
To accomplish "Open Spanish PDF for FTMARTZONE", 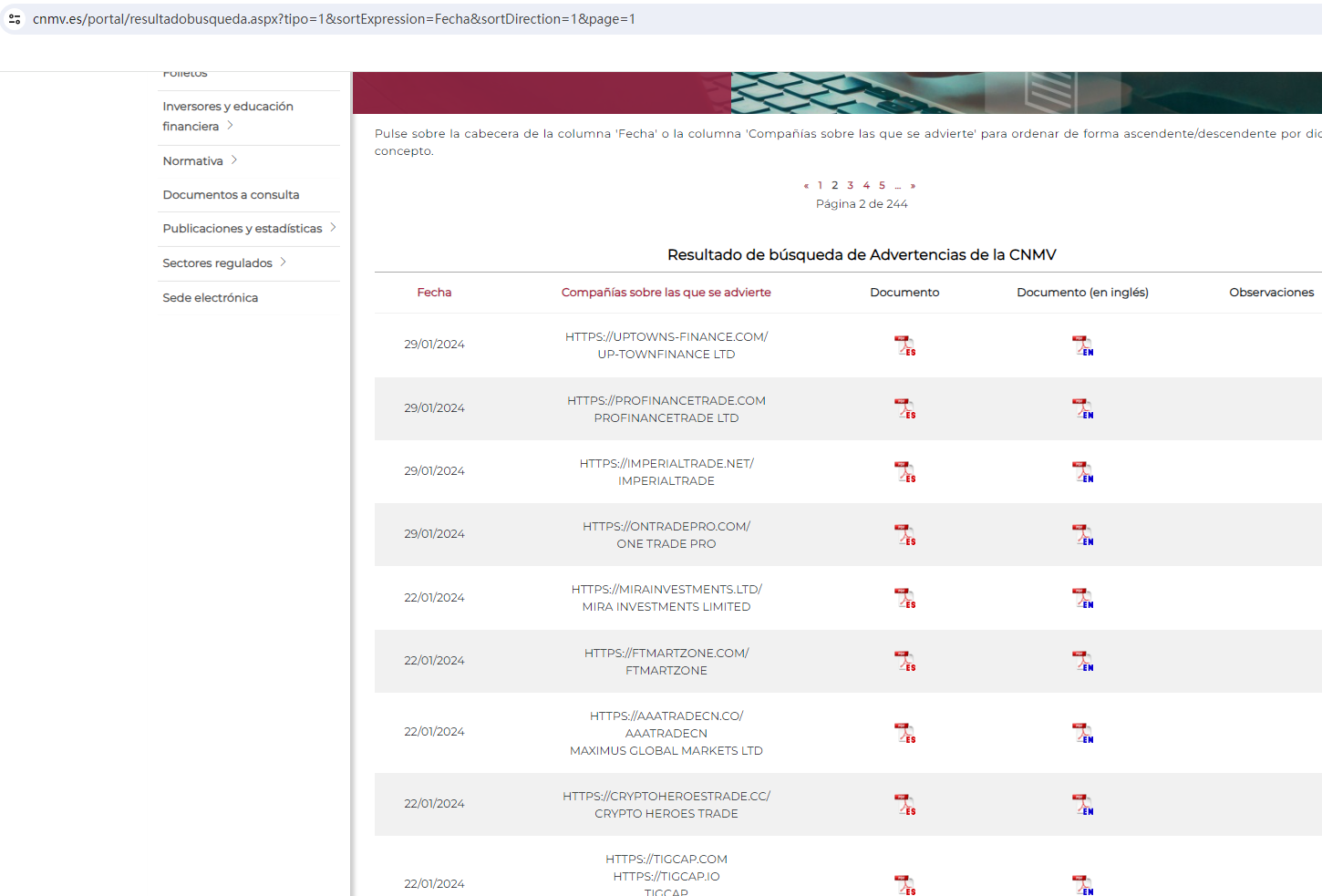I will pos(904,661).
